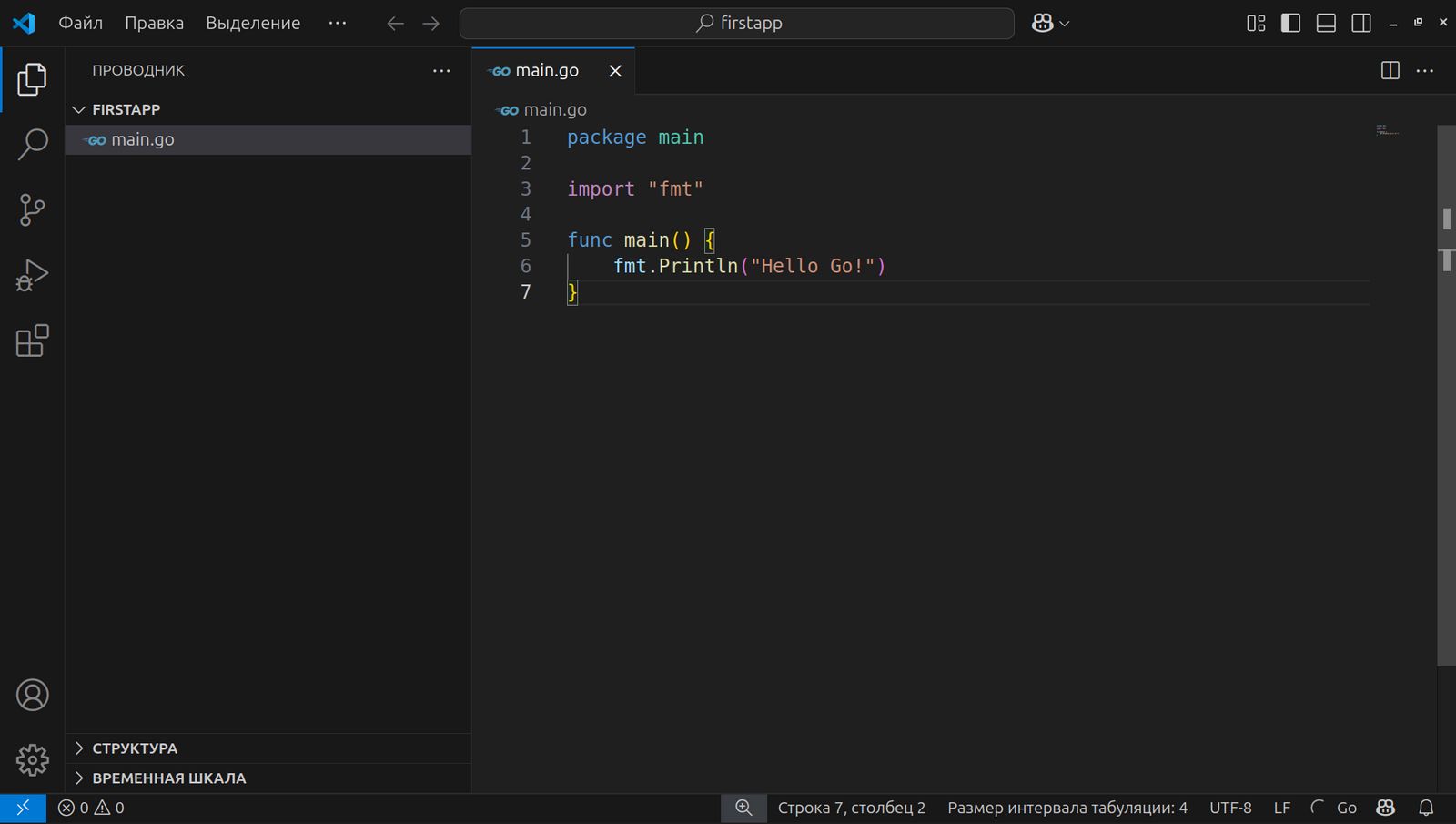
Task: Expand the ВРЕМЕННАЯ ШКАЛА section
Action: (x=168, y=778)
